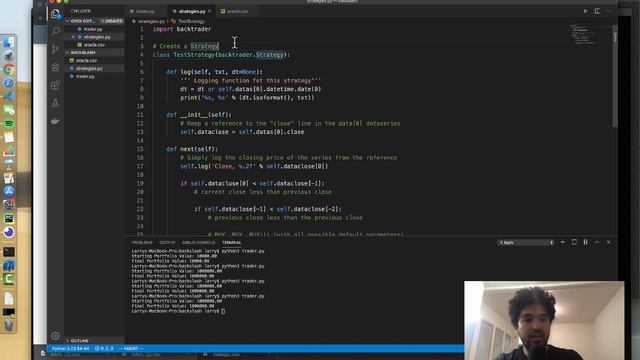Open oracle.csv in BACKSLASH folder
The image size is (640, 360).
pyautogui.click(x=86, y=60)
